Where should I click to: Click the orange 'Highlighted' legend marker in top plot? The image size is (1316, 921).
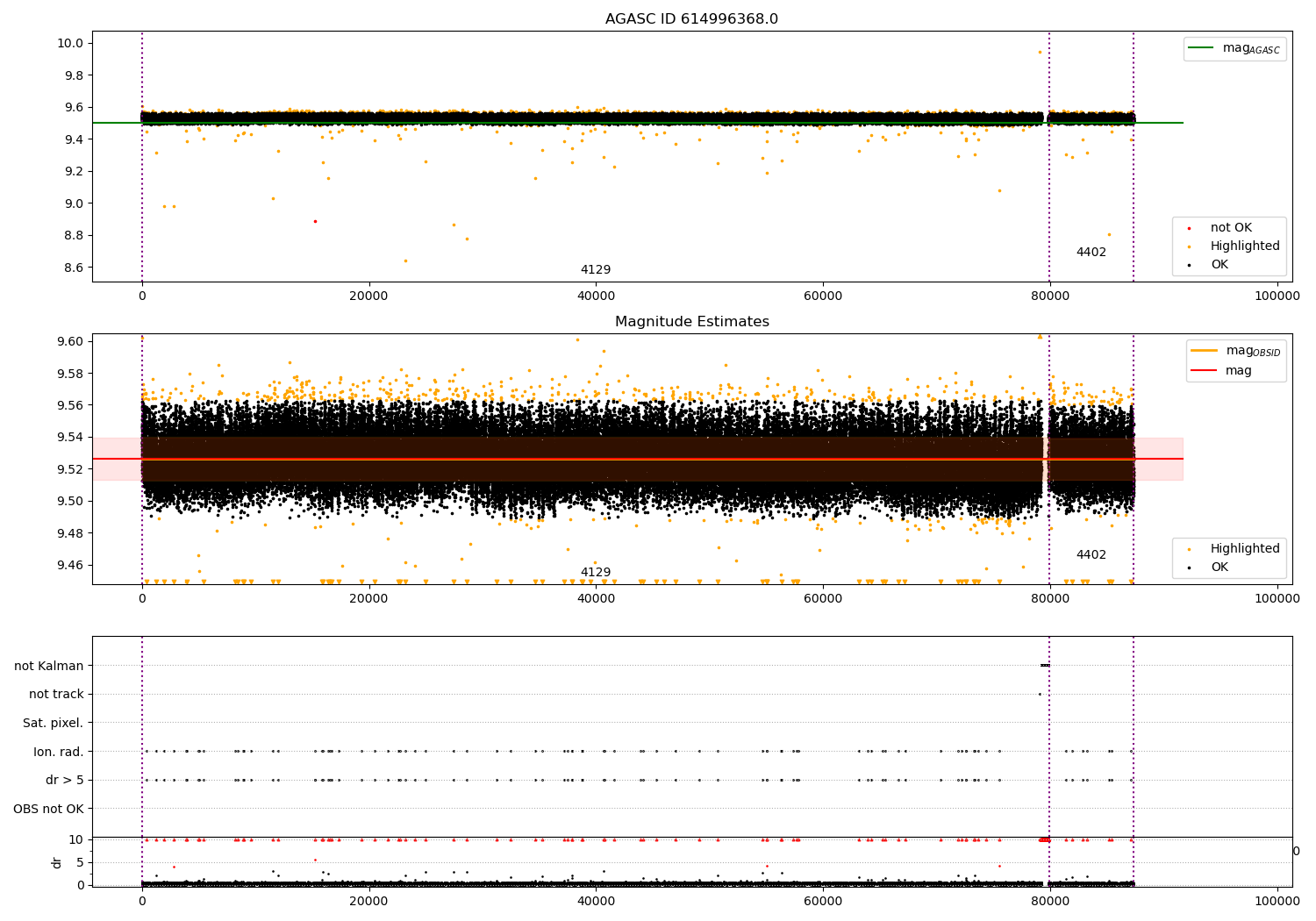click(x=1189, y=246)
